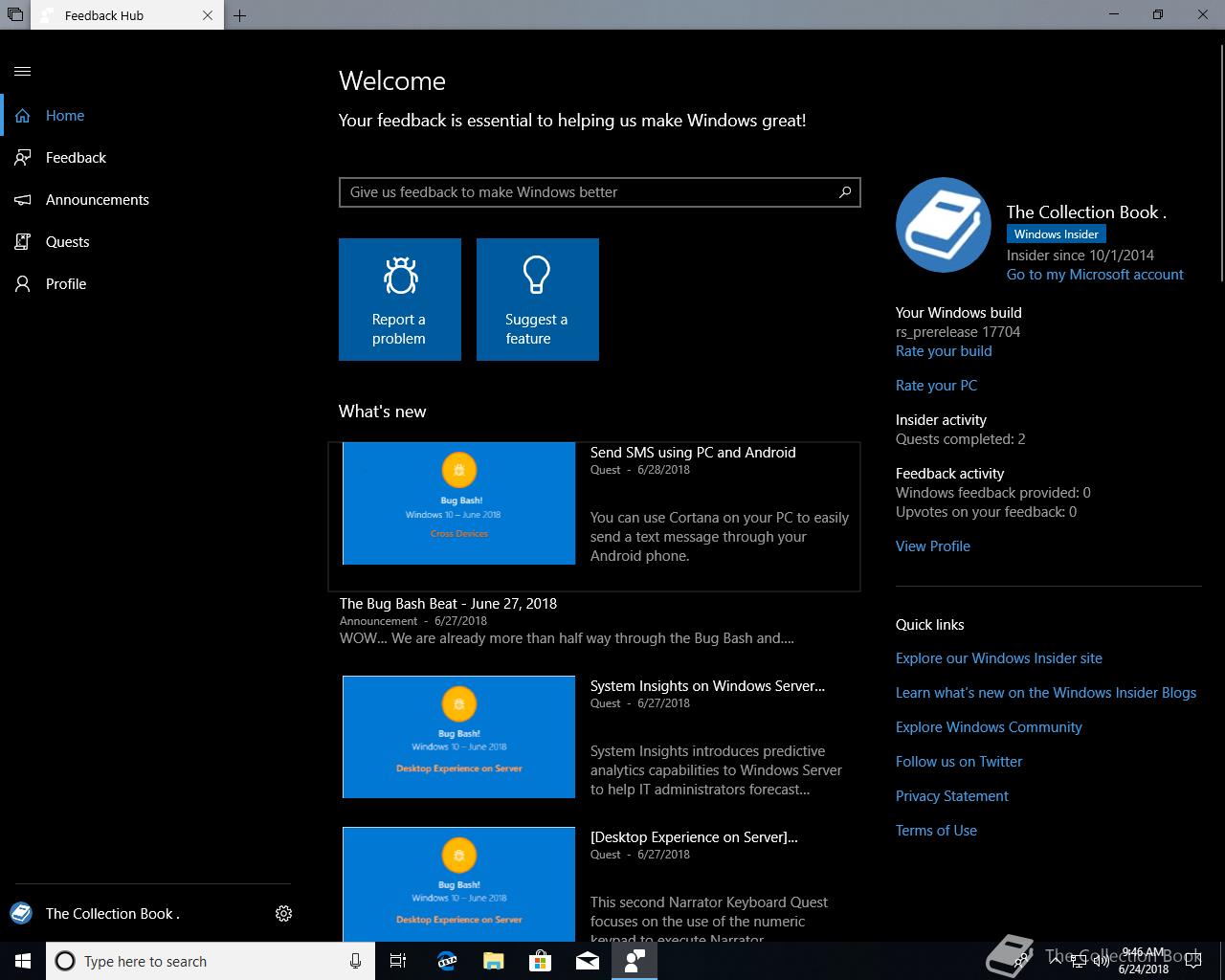Open settings via the gear icon

pyautogui.click(x=283, y=913)
